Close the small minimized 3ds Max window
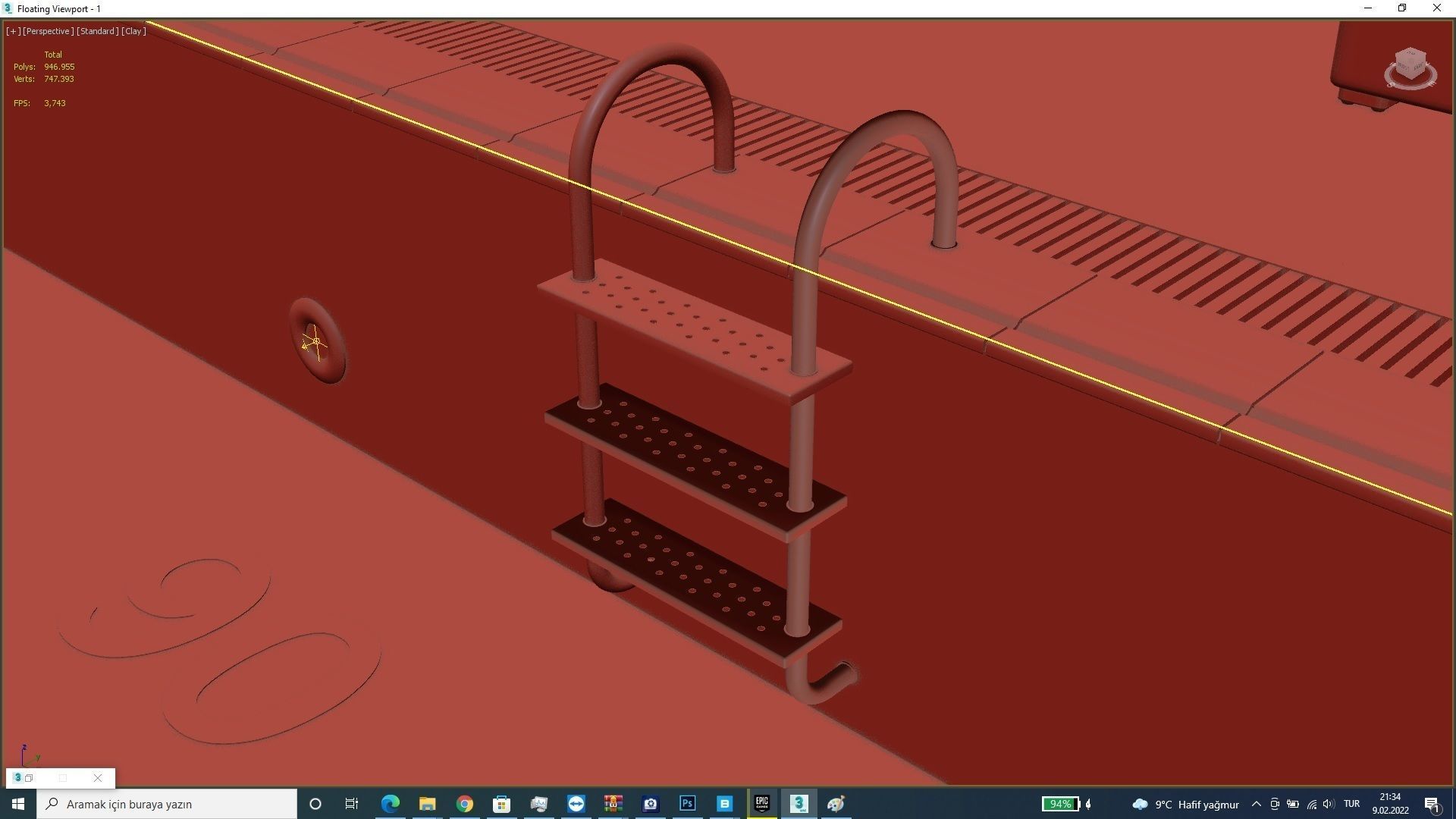Image resolution: width=1456 pixels, height=819 pixels. click(x=98, y=778)
